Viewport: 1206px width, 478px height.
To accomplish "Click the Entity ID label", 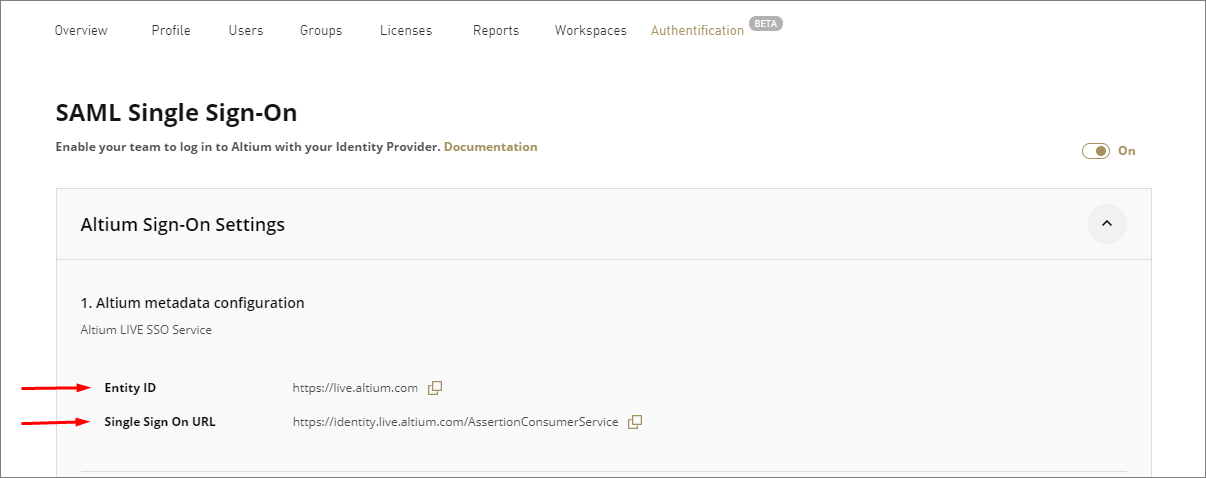I will [130, 388].
